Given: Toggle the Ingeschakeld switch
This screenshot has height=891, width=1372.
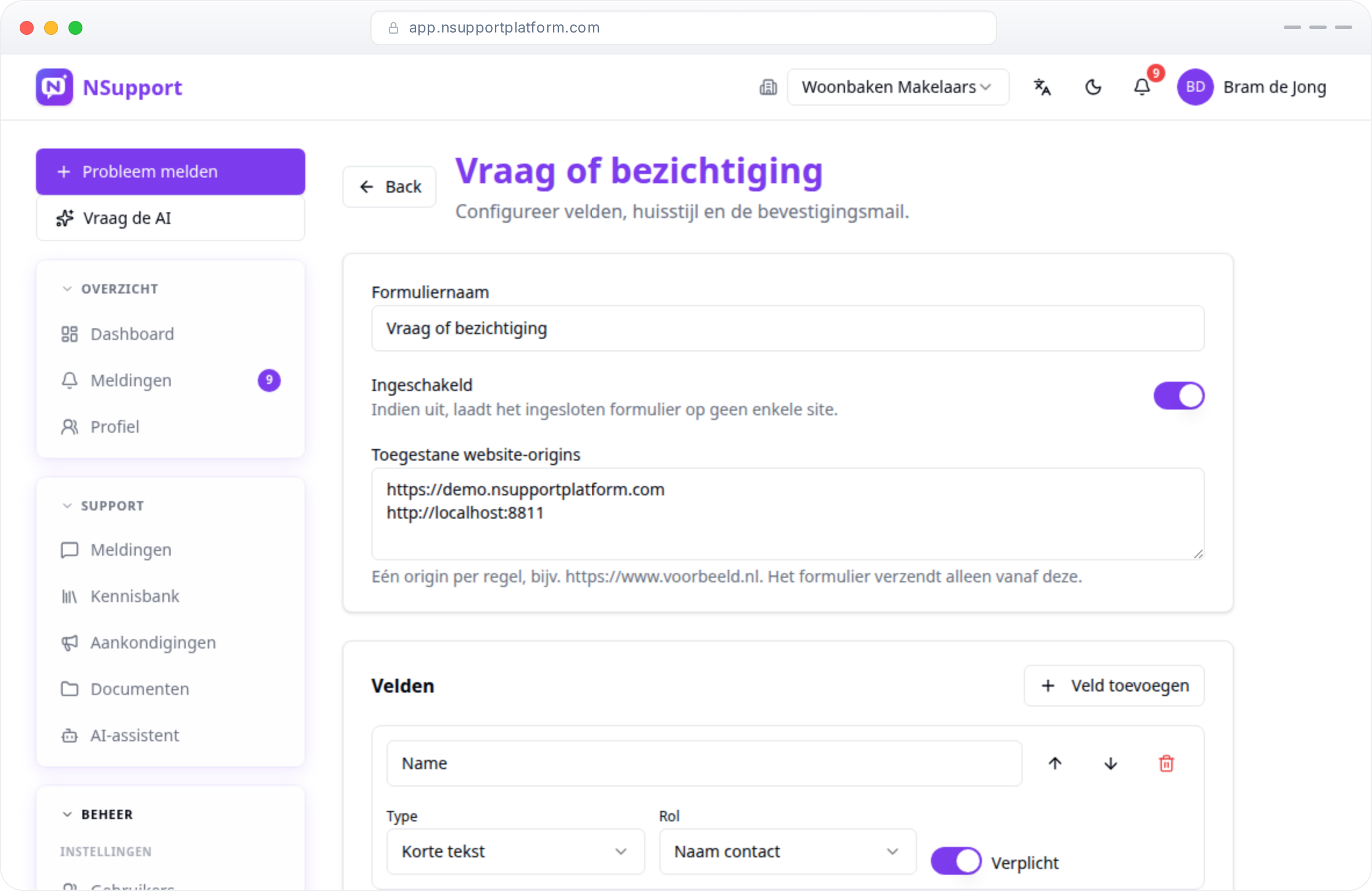Looking at the screenshot, I should point(1179,396).
